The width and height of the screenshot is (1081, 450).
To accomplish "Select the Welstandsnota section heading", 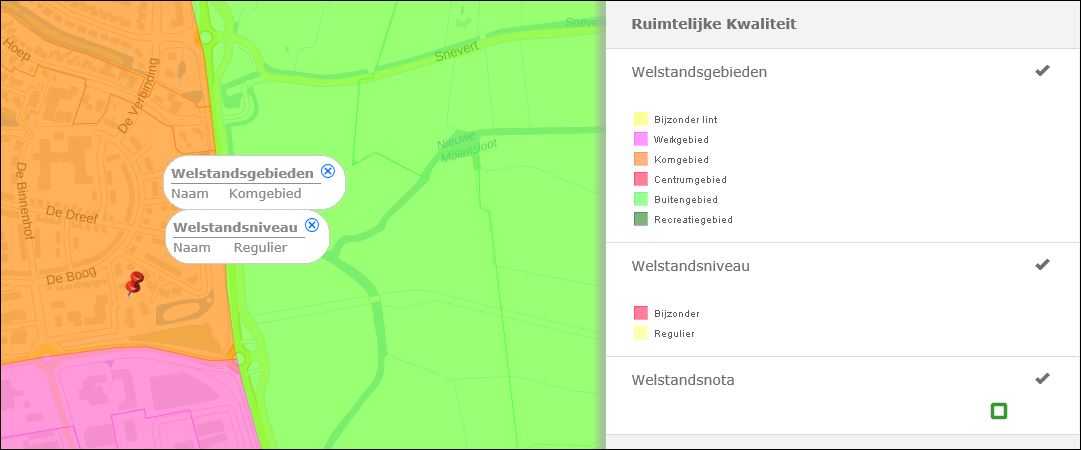I will click(683, 380).
